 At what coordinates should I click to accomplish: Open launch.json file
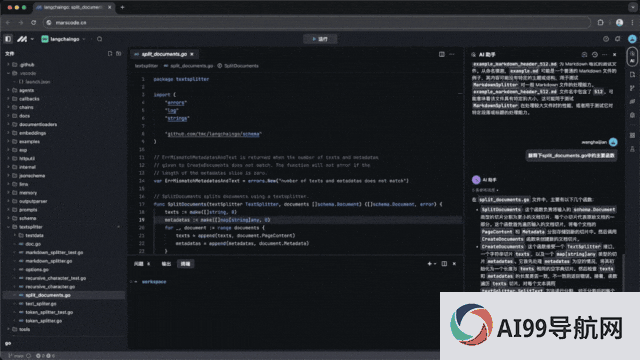[x=38, y=82]
